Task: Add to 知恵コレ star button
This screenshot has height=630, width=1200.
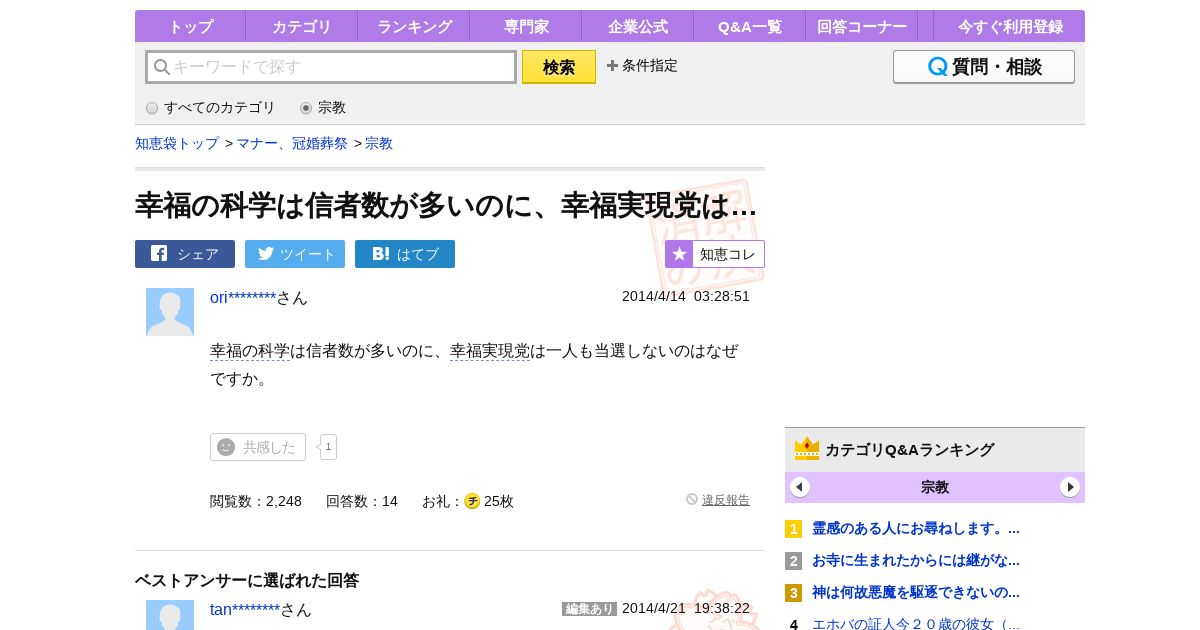Action: coord(715,254)
